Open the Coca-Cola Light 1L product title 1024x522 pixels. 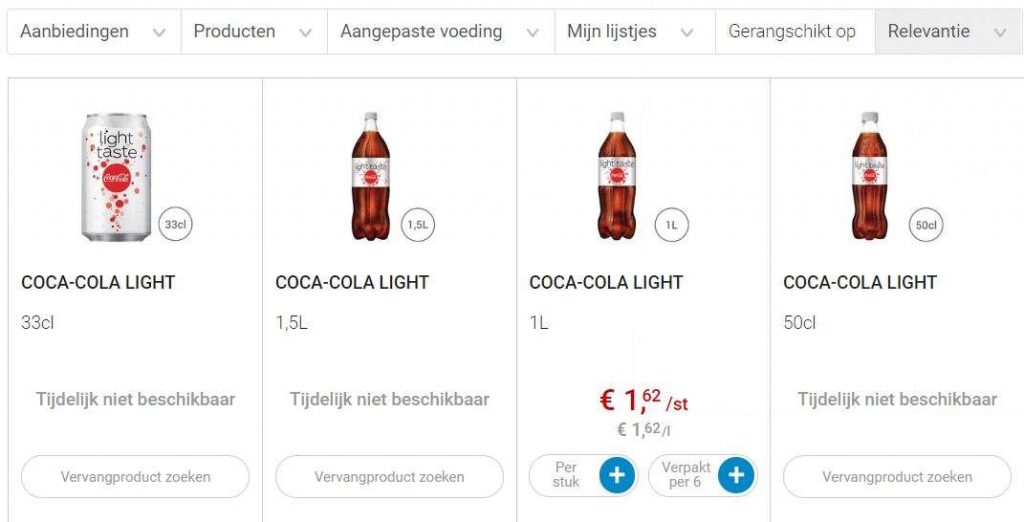[x=606, y=283]
